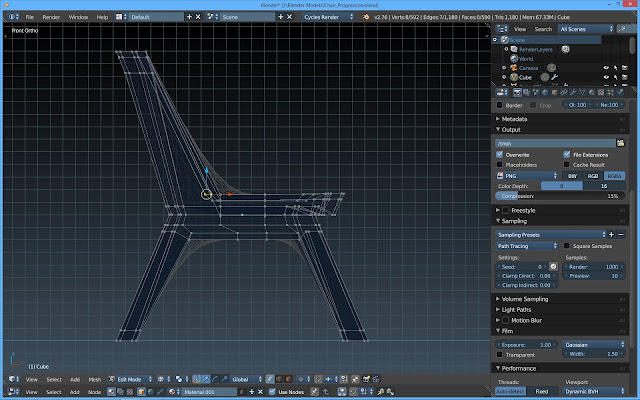This screenshot has width=640, height=400.
Task: Select vertex select mode icon in 3D header
Action: [x=270, y=379]
